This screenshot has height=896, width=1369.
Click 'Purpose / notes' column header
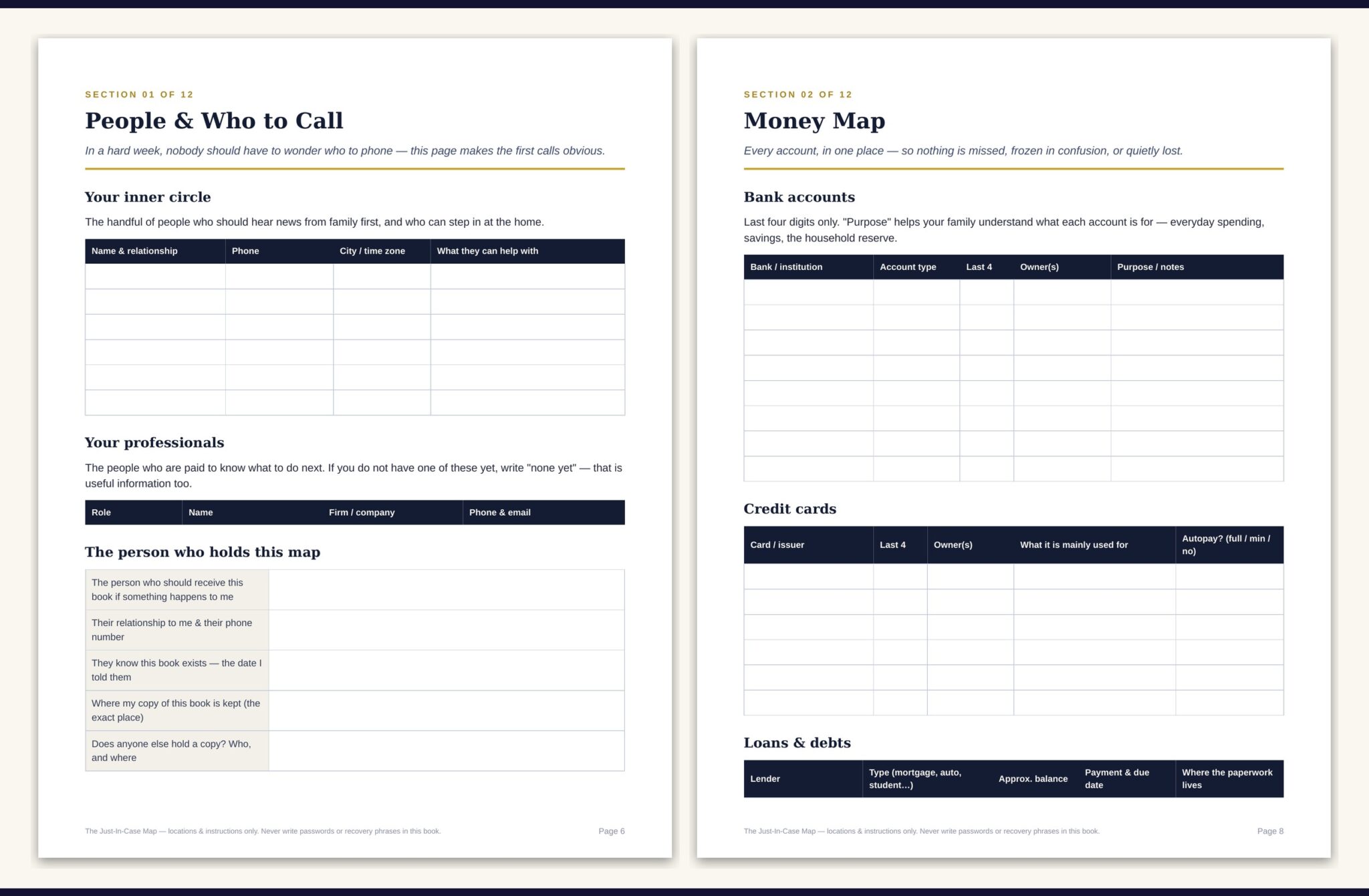tap(1197, 267)
